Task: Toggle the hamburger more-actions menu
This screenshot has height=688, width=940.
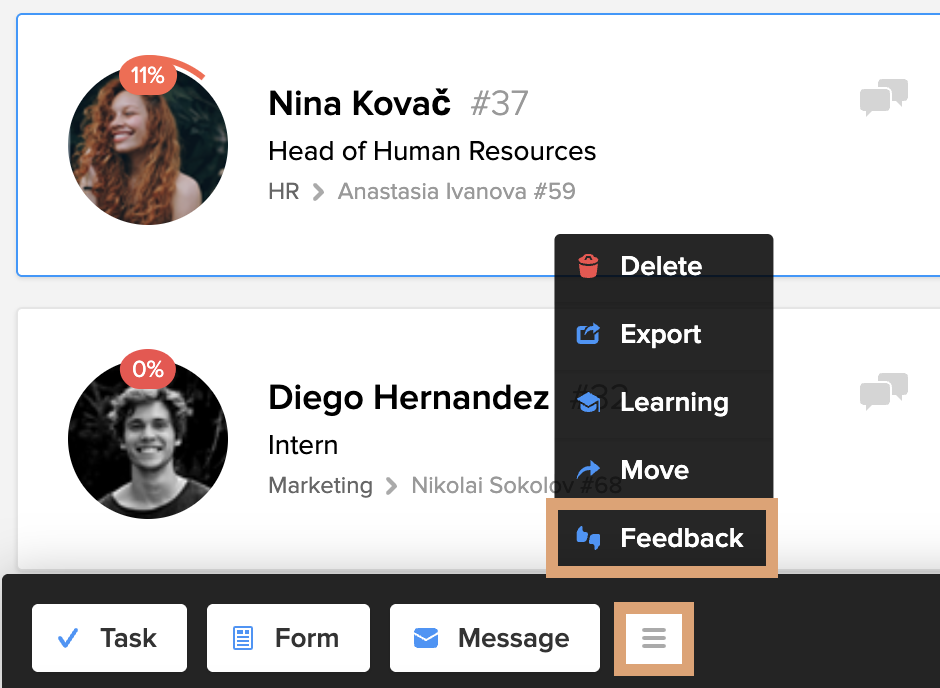Action: click(653, 638)
